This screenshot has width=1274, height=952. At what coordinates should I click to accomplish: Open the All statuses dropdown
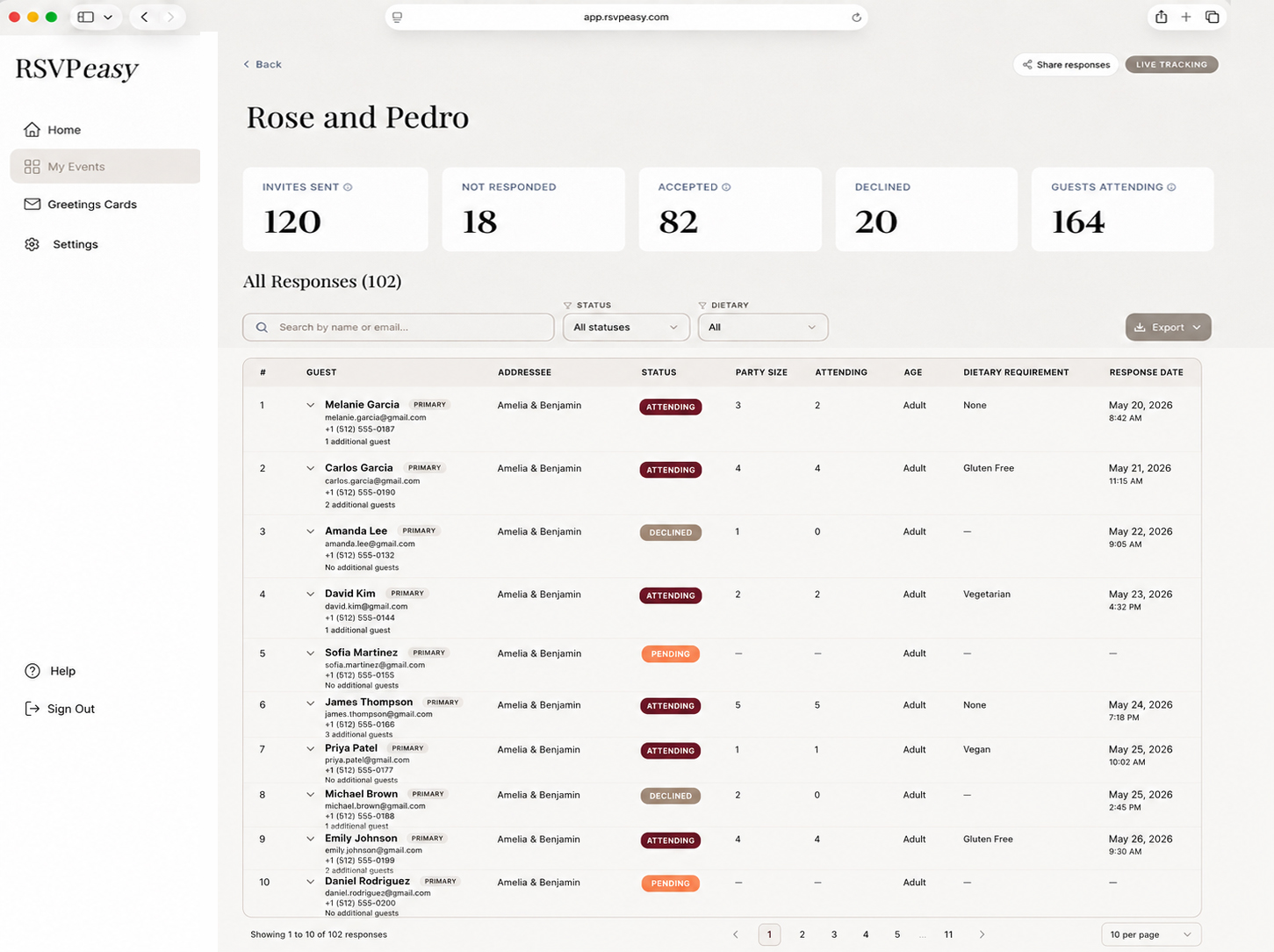point(626,328)
